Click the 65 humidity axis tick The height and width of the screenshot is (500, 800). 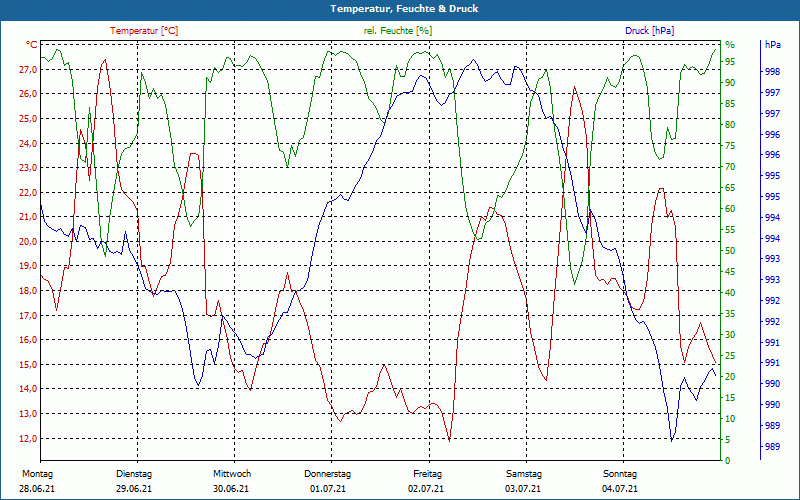tap(730, 188)
